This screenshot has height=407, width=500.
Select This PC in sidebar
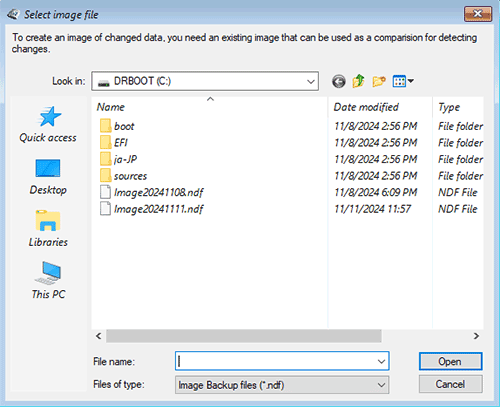click(48, 281)
